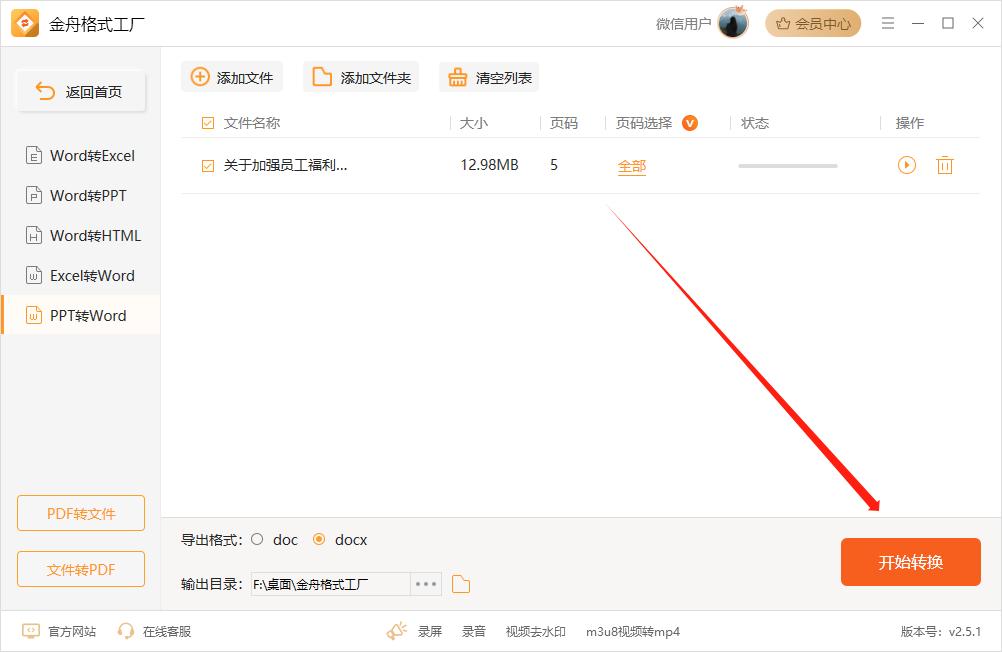Uncheck the 关于加强员工福利 file checkbox
The height and width of the screenshot is (652, 1002).
coord(208,166)
